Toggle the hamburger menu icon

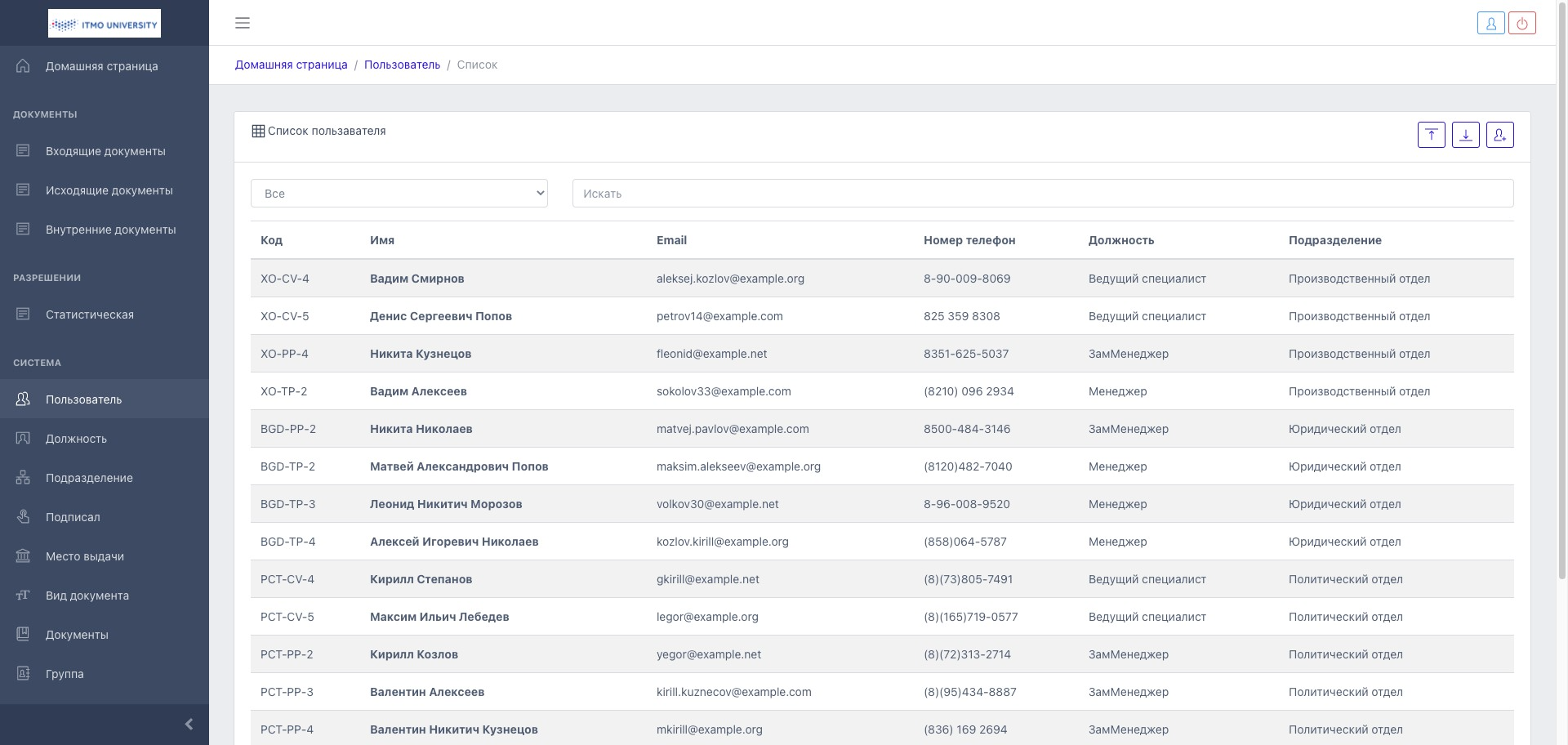pyautogui.click(x=243, y=23)
